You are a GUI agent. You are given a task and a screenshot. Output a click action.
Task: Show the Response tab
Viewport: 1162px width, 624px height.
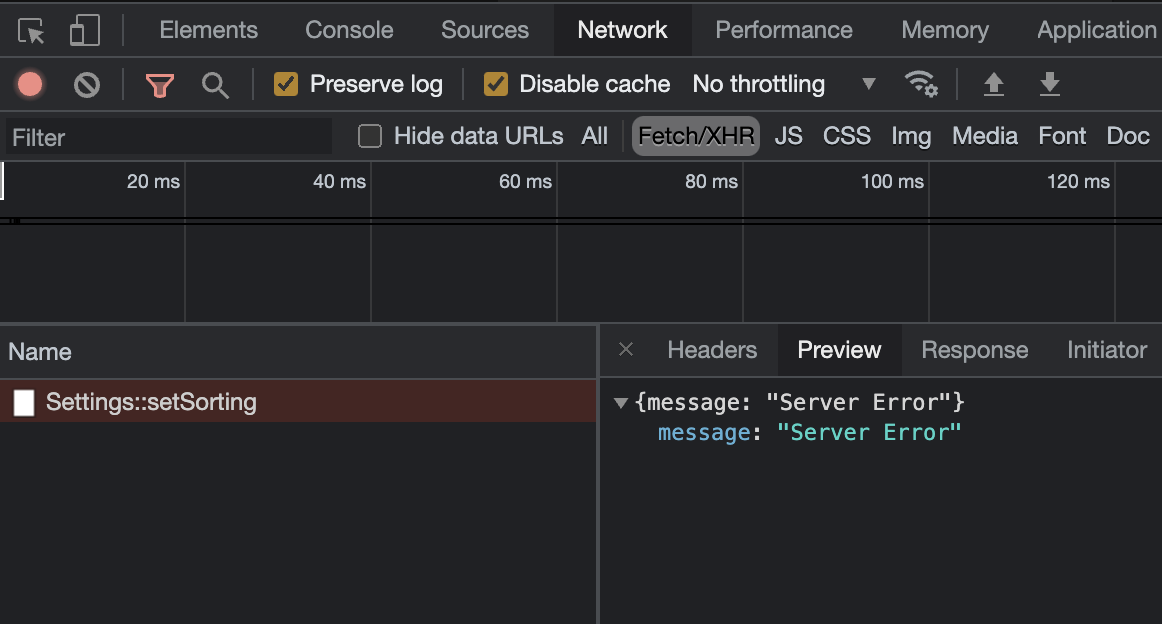point(975,350)
